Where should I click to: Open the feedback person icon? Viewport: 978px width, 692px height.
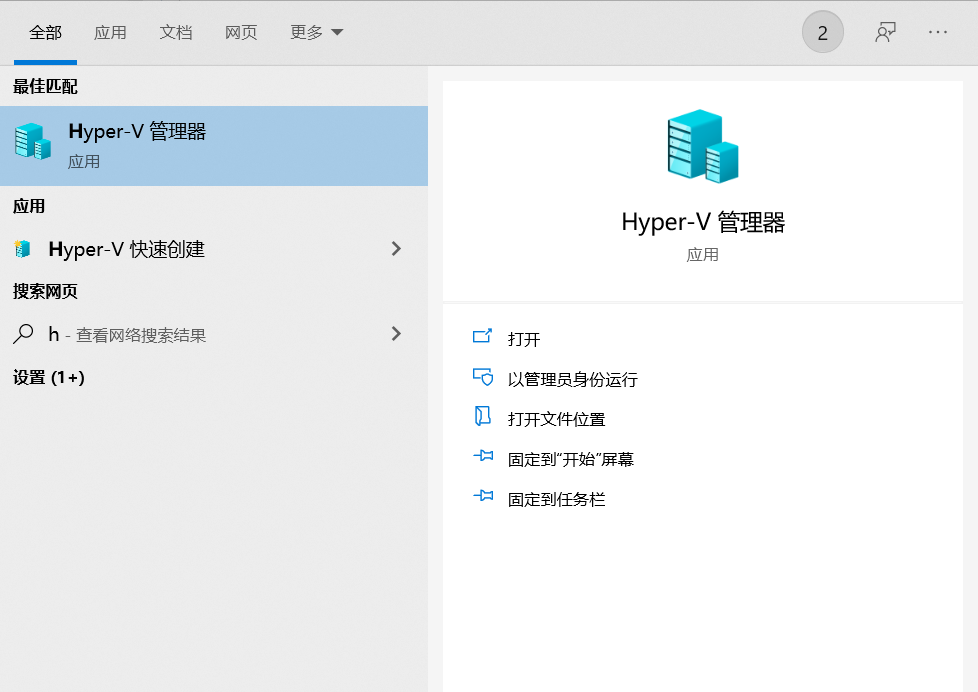[x=886, y=32]
